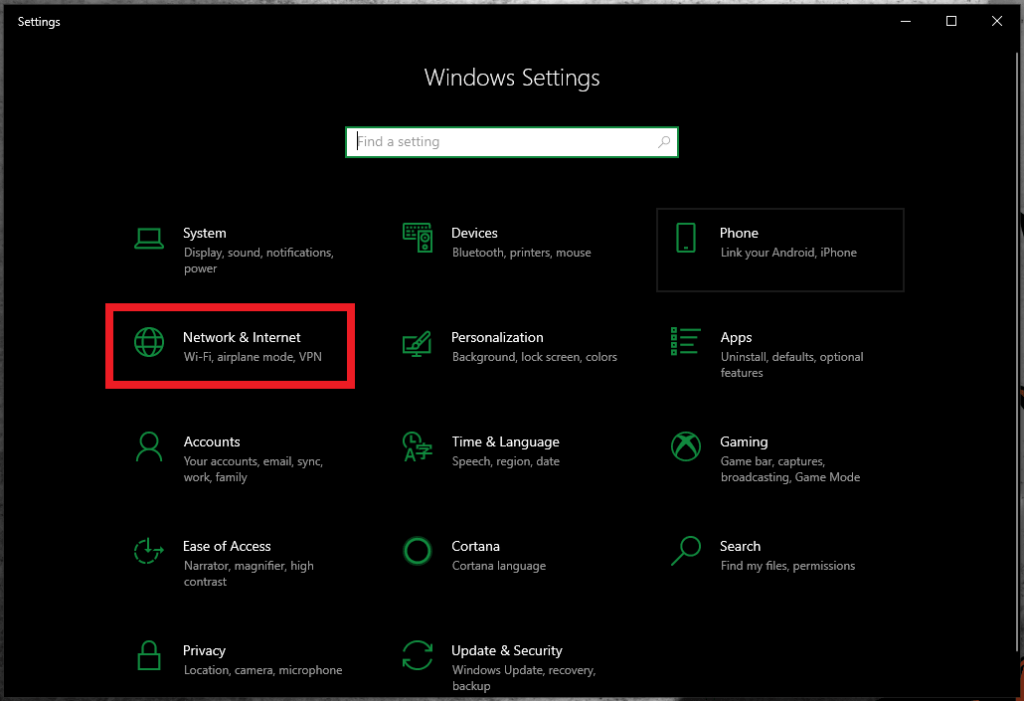Open the Gaming settings title

point(744,442)
